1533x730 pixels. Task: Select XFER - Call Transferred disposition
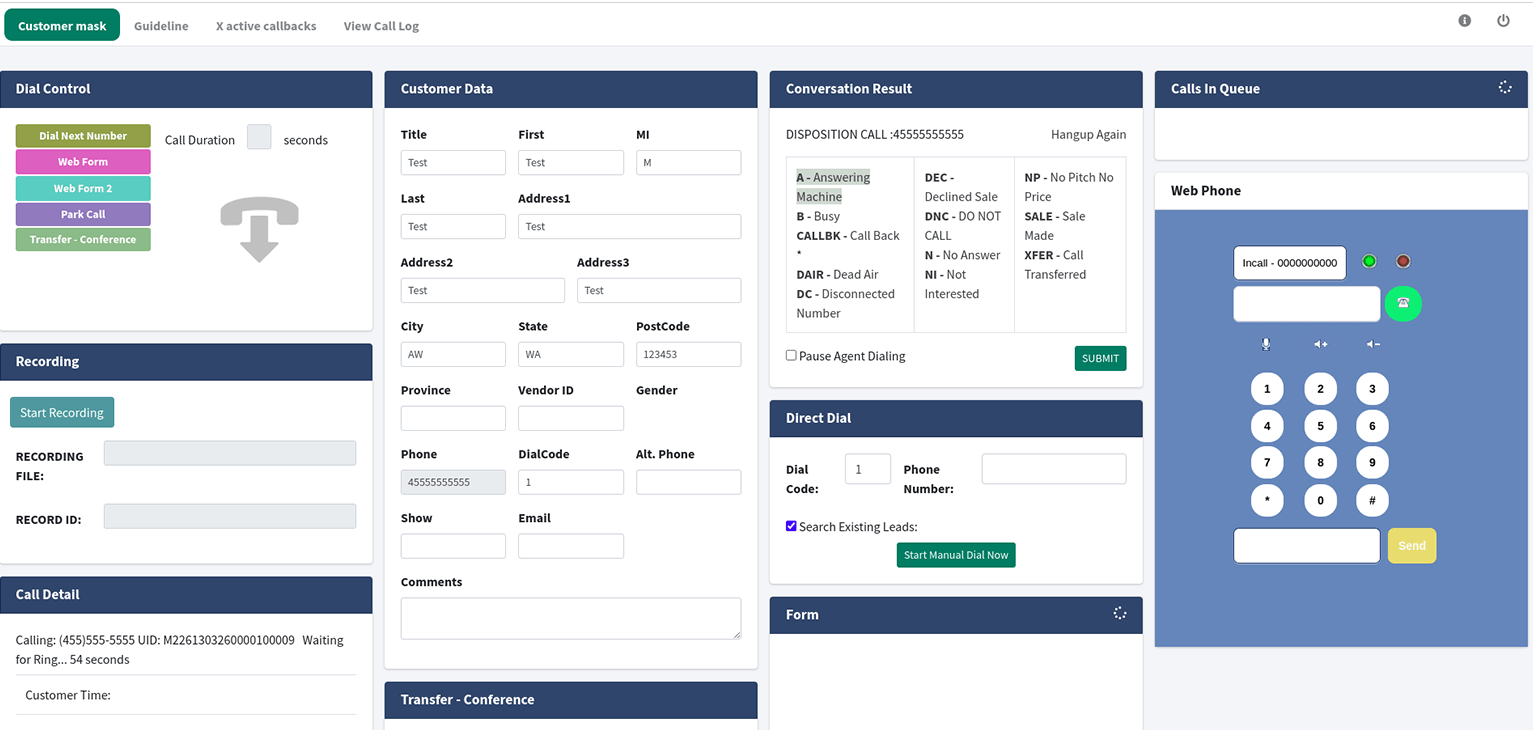tap(1055, 264)
